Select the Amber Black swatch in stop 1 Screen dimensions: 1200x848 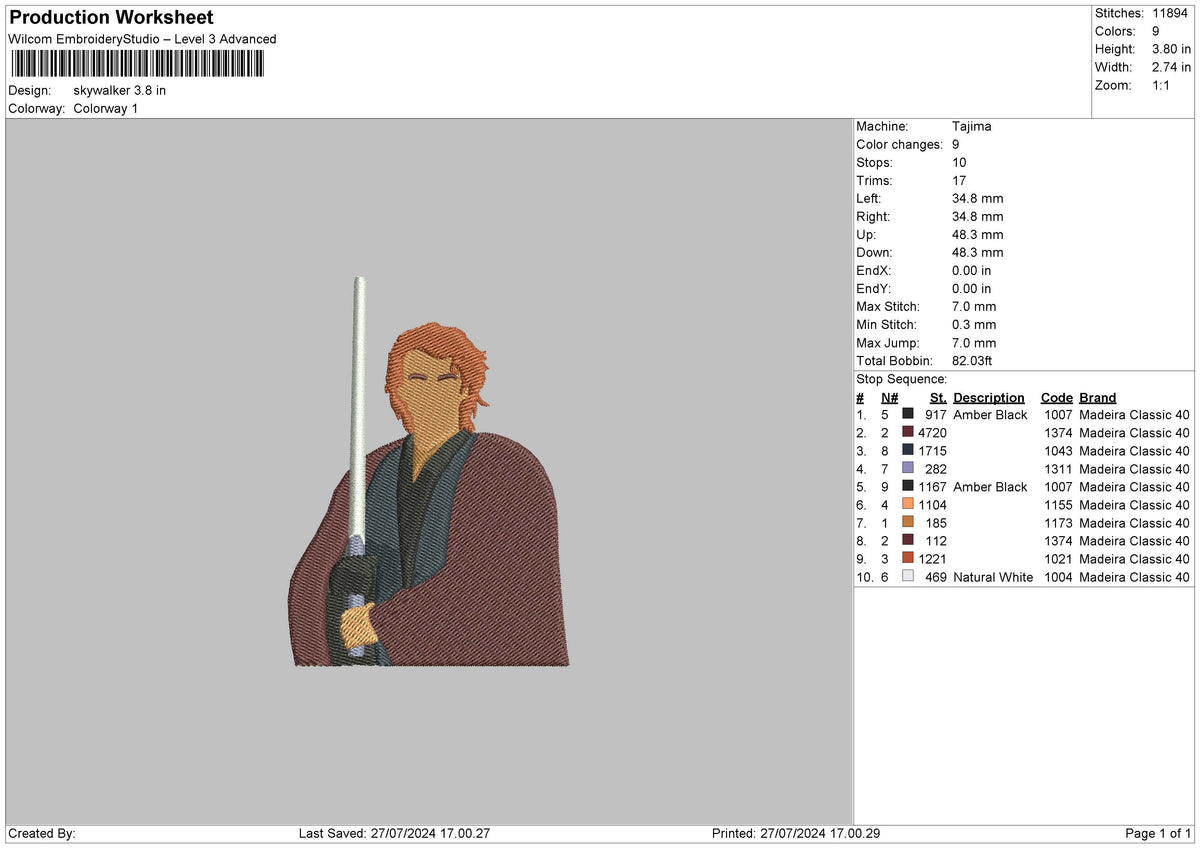pyautogui.click(x=908, y=414)
